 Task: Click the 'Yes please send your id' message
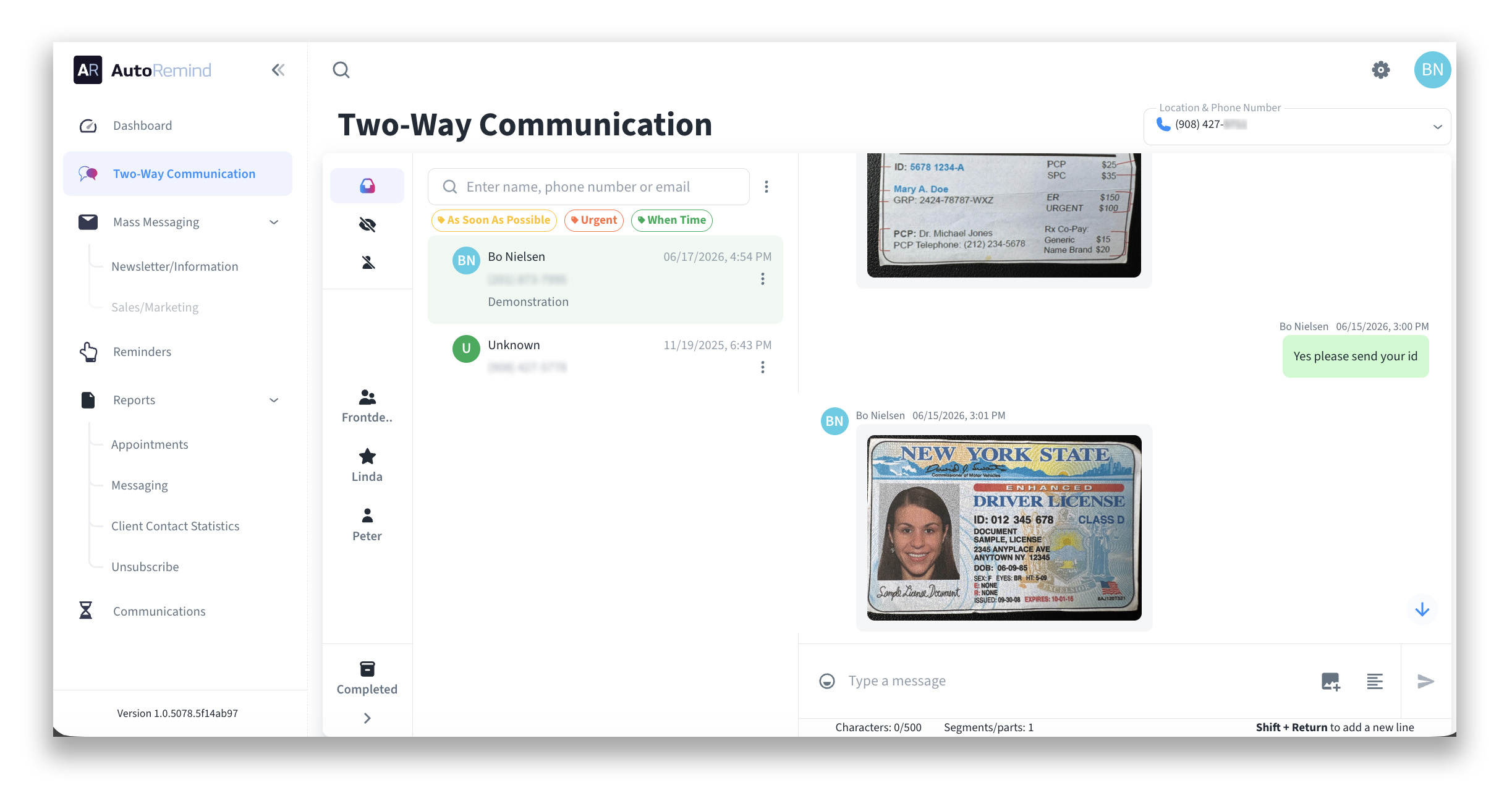pos(1355,356)
